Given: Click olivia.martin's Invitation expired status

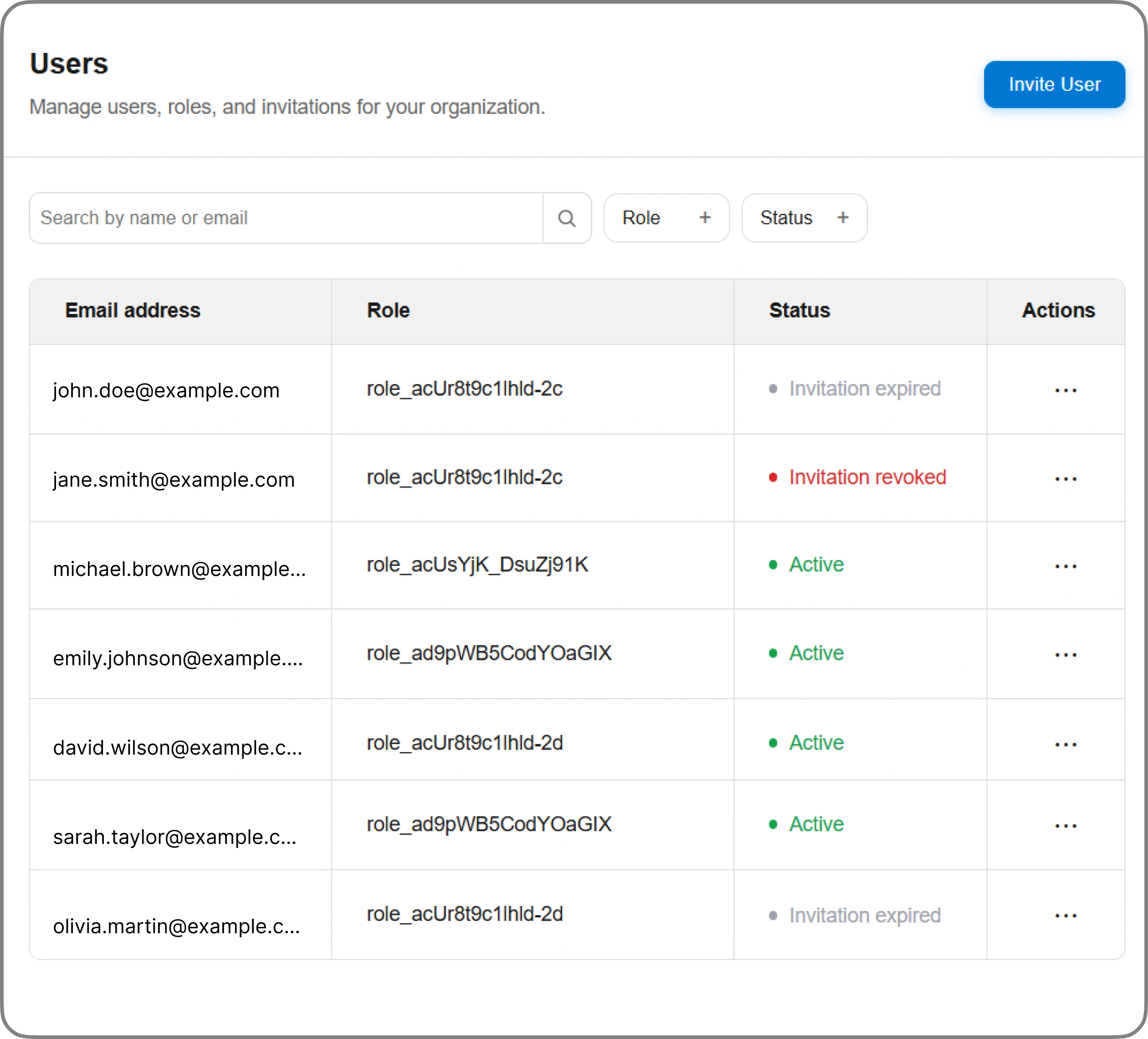Looking at the screenshot, I should click(x=855, y=916).
